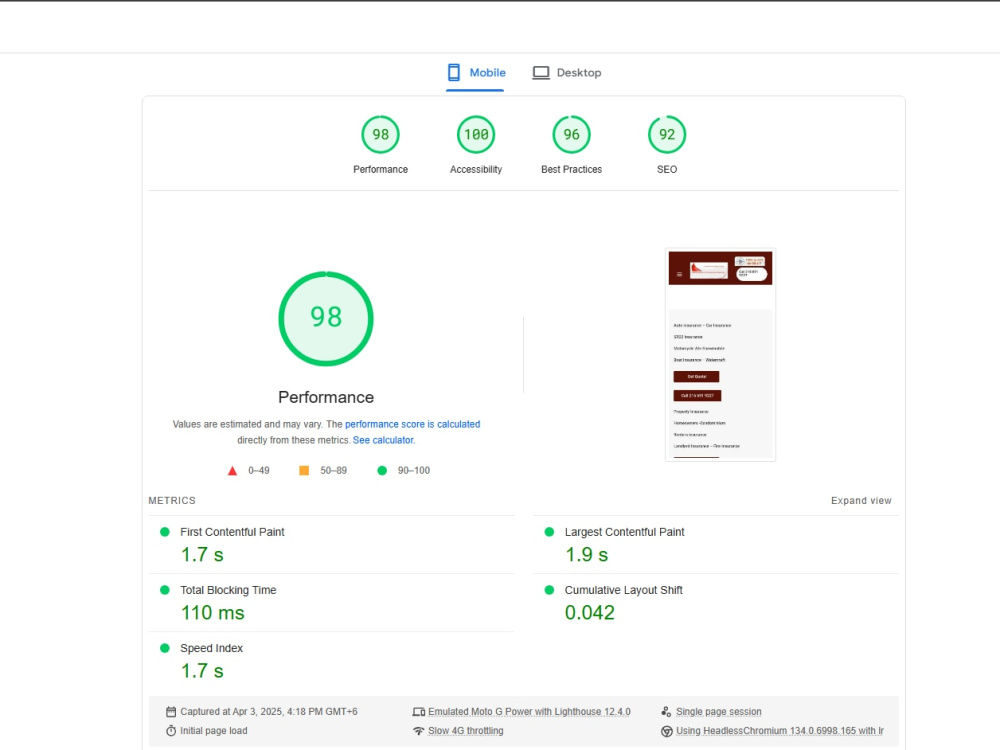This screenshot has width=1000, height=750.
Task: Click the orange square 50–89 legend icon
Action: [304, 471]
